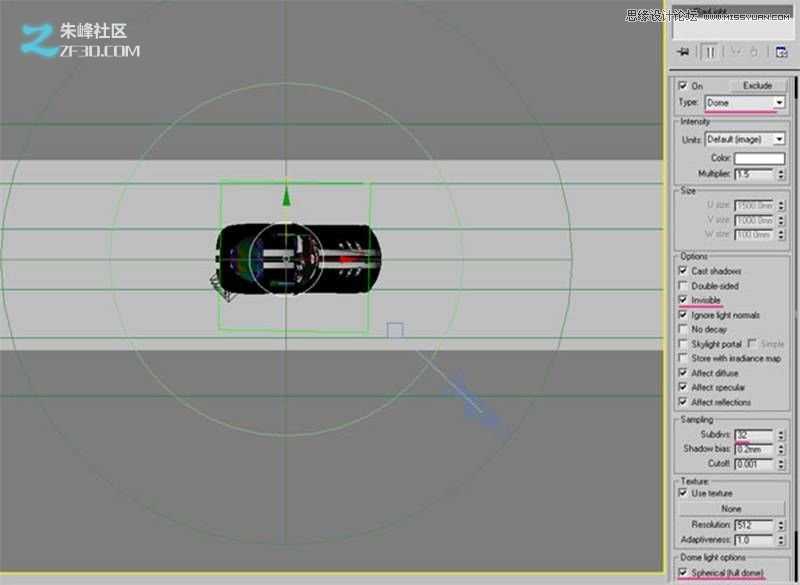Viewport: 800px width, 585px height.
Task: Toggle the show end result button
Action: coord(710,52)
